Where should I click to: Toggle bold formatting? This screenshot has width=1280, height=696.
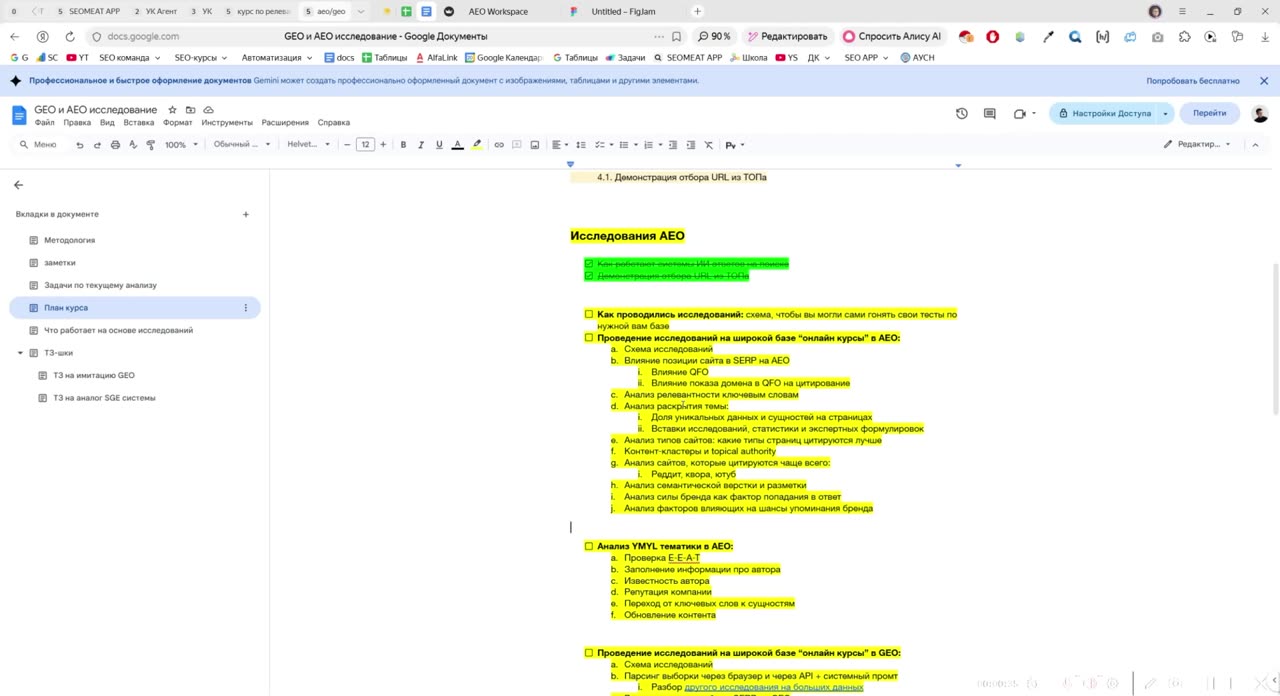(x=403, y=145)
